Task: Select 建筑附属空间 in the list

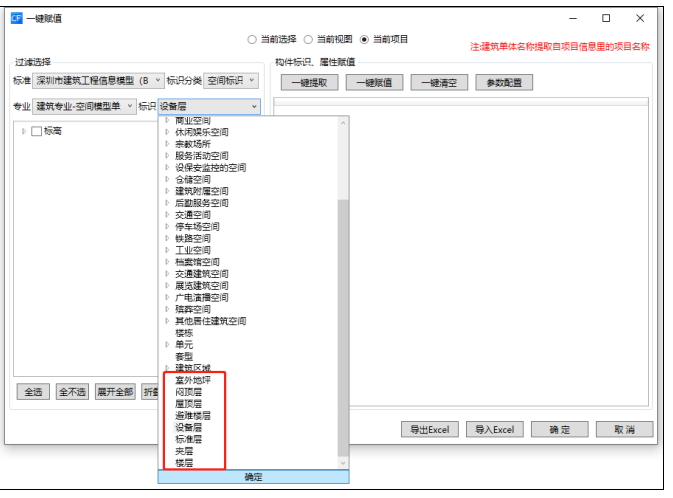Action: tap(201, 191)
